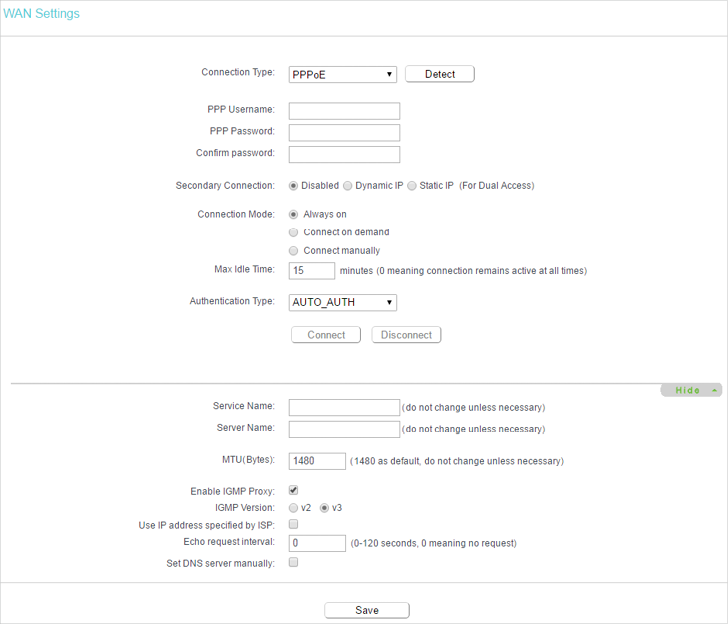Click the WAN Settings heading
The image size is (728, 624).
(x=41, y=13)
